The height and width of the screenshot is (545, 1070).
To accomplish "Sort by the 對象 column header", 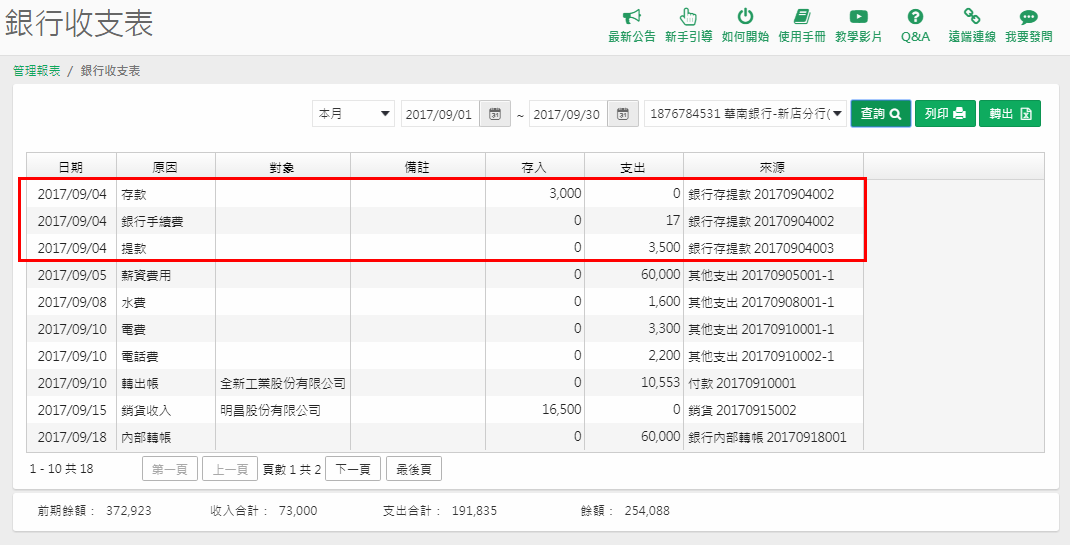I will (283, 167).
